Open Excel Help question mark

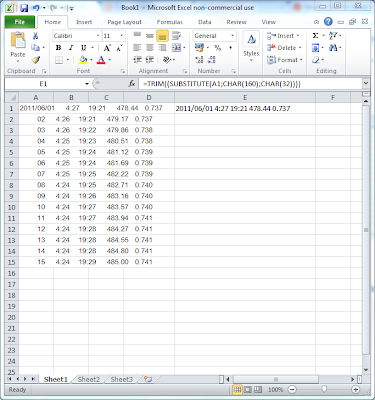pos(328,22)
